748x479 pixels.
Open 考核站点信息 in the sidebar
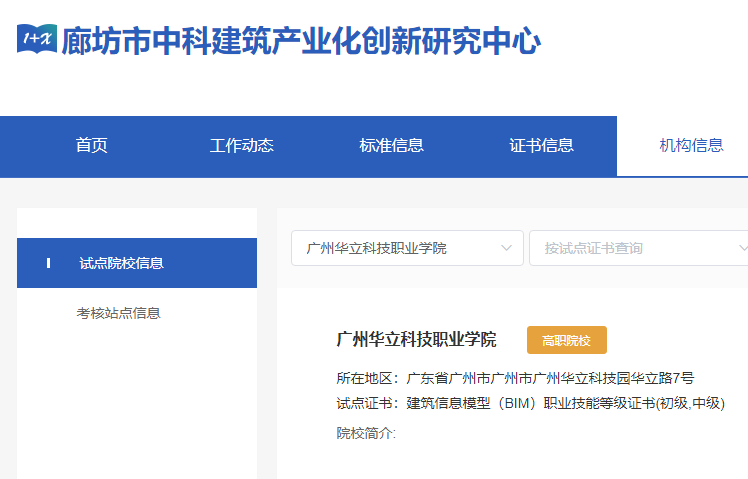tap(118, 313)
